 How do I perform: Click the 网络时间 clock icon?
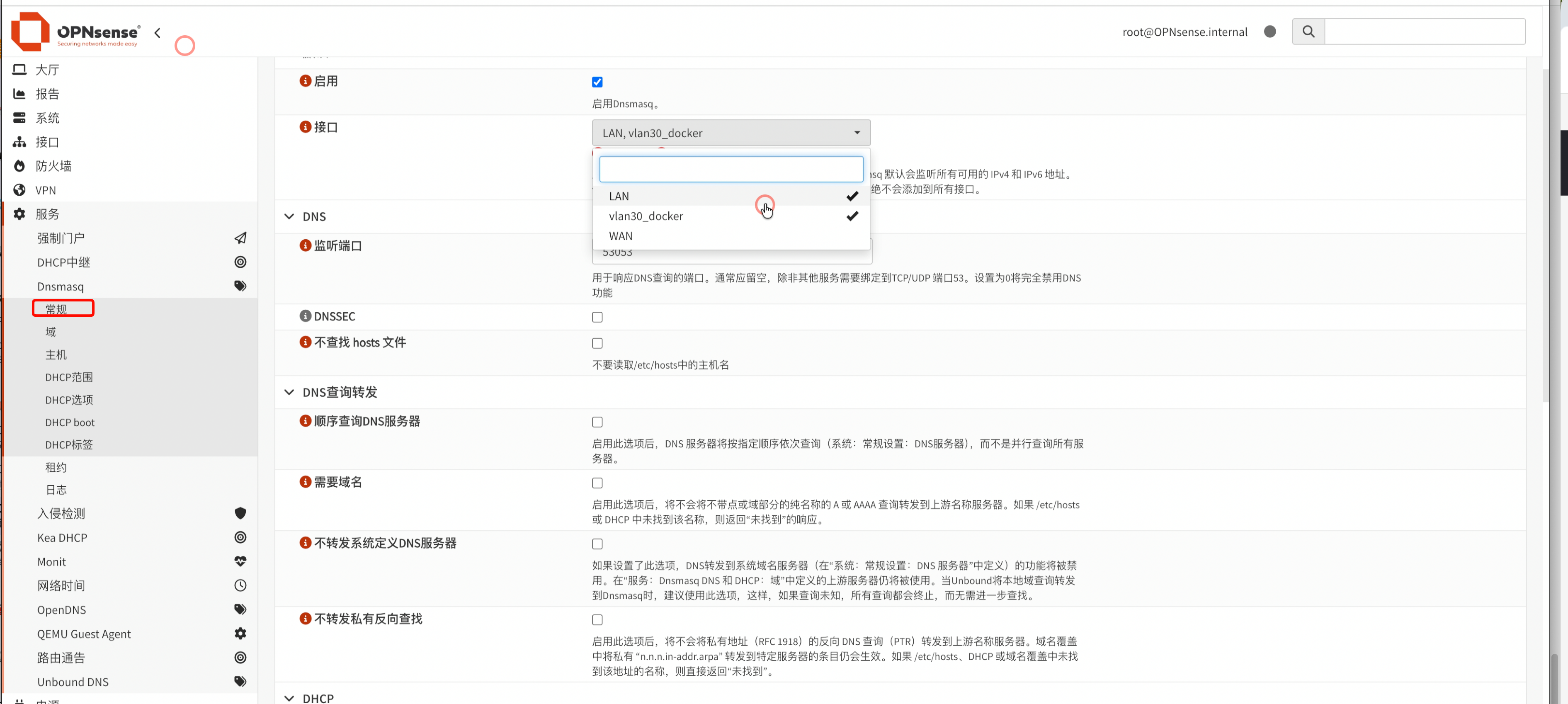pyautogui.click(x=240, y=585)
